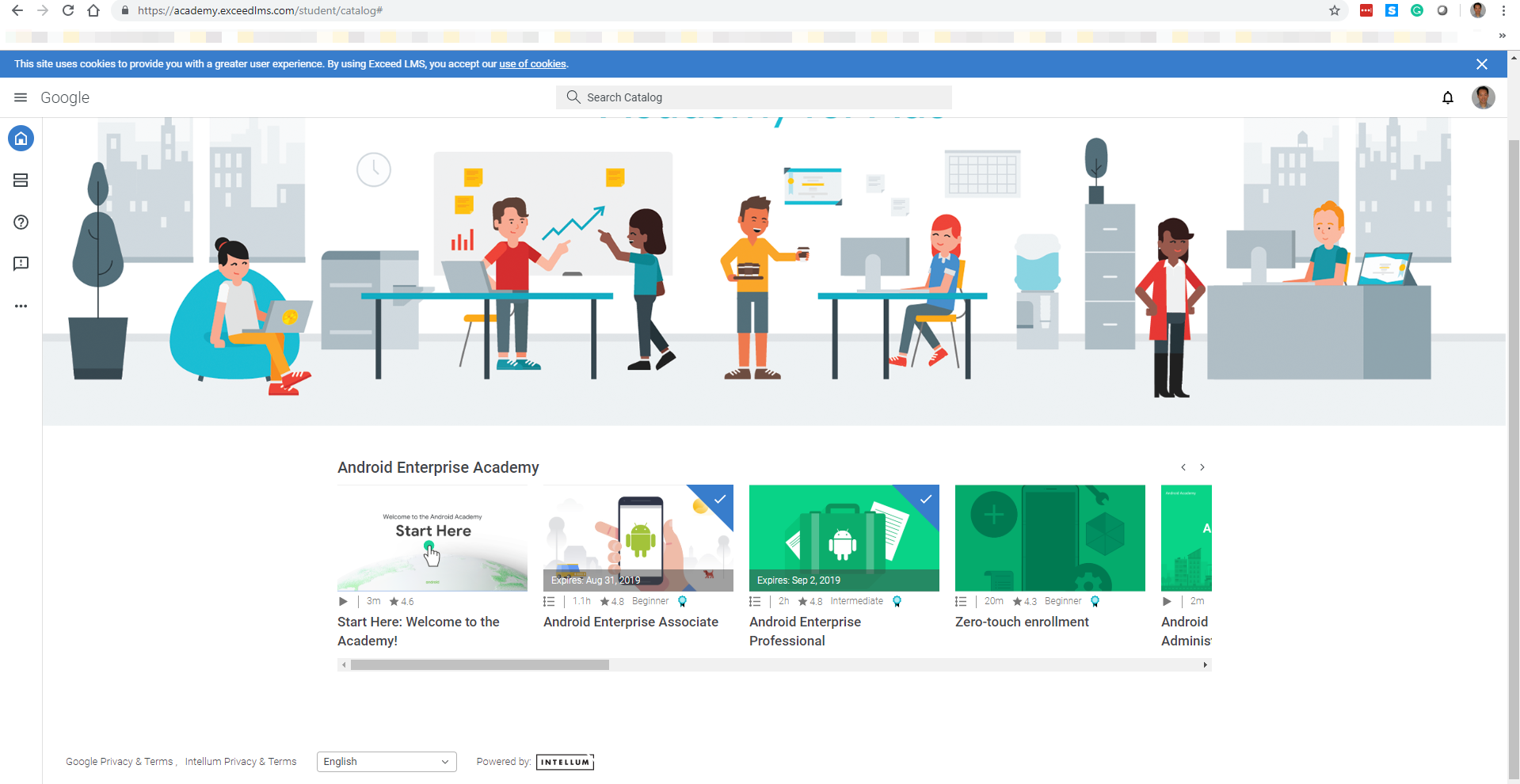This screenshot has height=784, width=1520.
Task: Click the Home icon in sidebar
Action: (21, 139)
